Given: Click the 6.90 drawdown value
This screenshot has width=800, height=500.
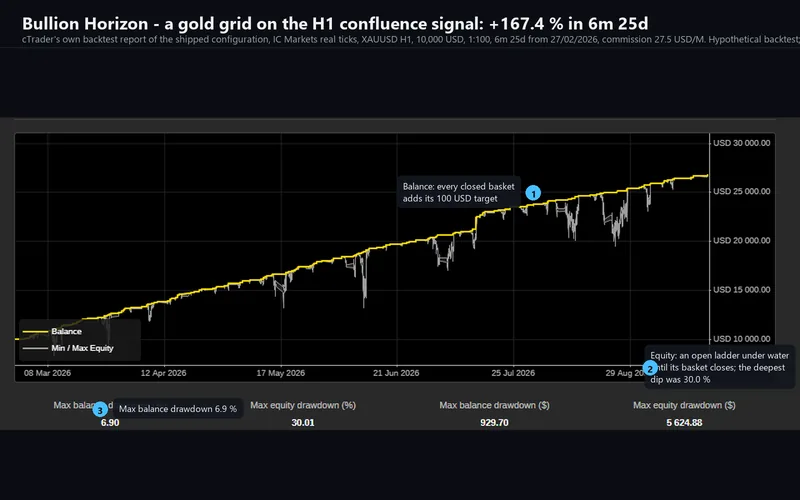Looking at the screenshot, I should tap(110, 422).
